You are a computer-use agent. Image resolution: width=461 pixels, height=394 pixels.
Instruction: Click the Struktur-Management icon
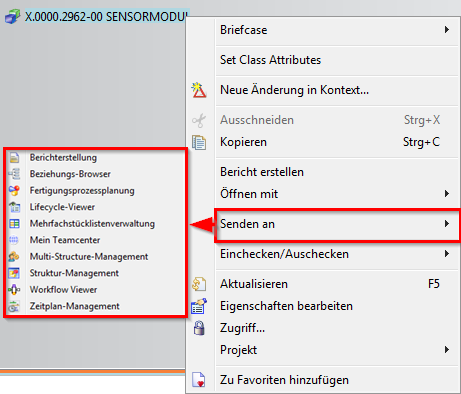pyautogui.click(x=14, y=273)
